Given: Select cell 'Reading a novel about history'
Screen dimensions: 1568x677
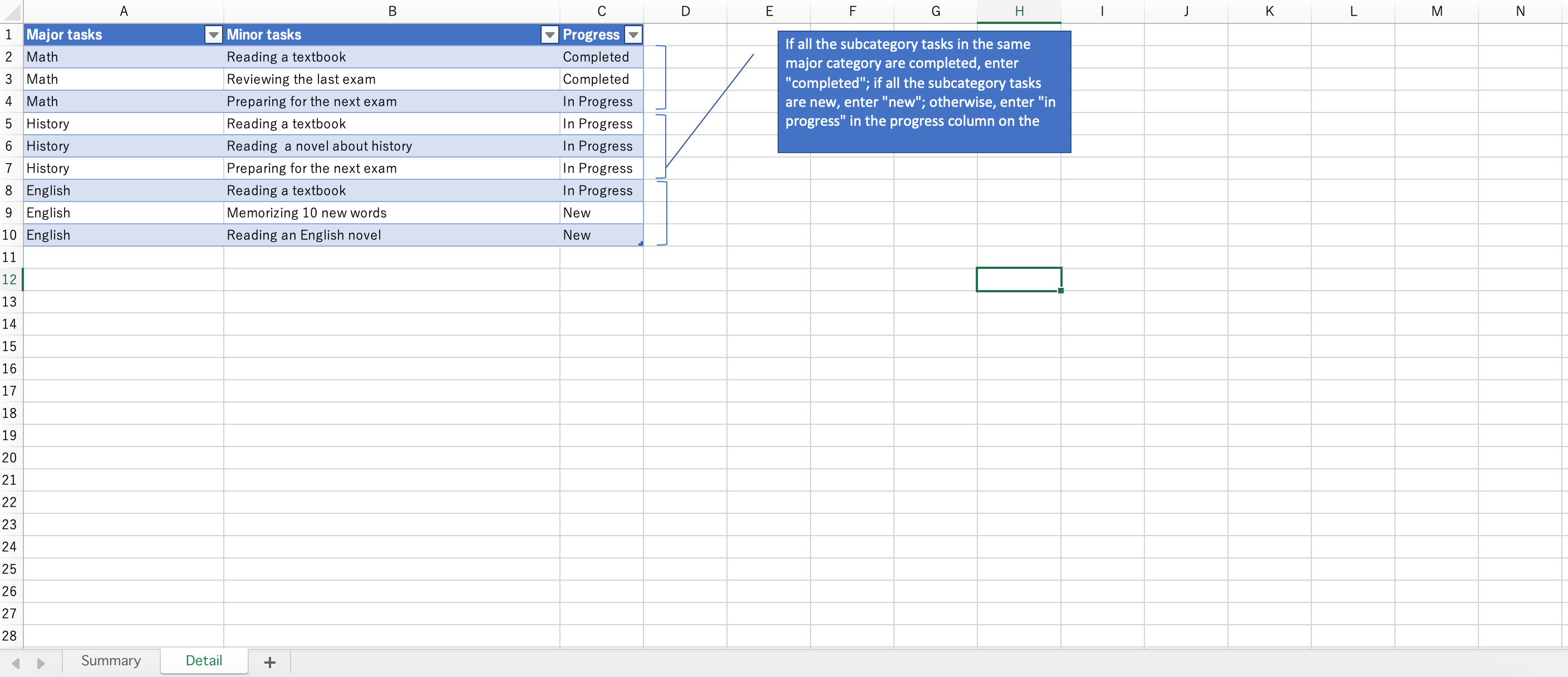Looking at the screenshot, I should point(392,146).
